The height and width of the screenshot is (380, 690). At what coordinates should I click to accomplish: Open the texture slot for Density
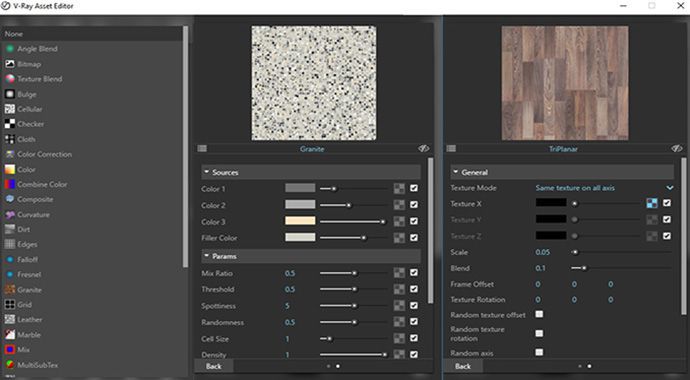(x=399, y=354)
